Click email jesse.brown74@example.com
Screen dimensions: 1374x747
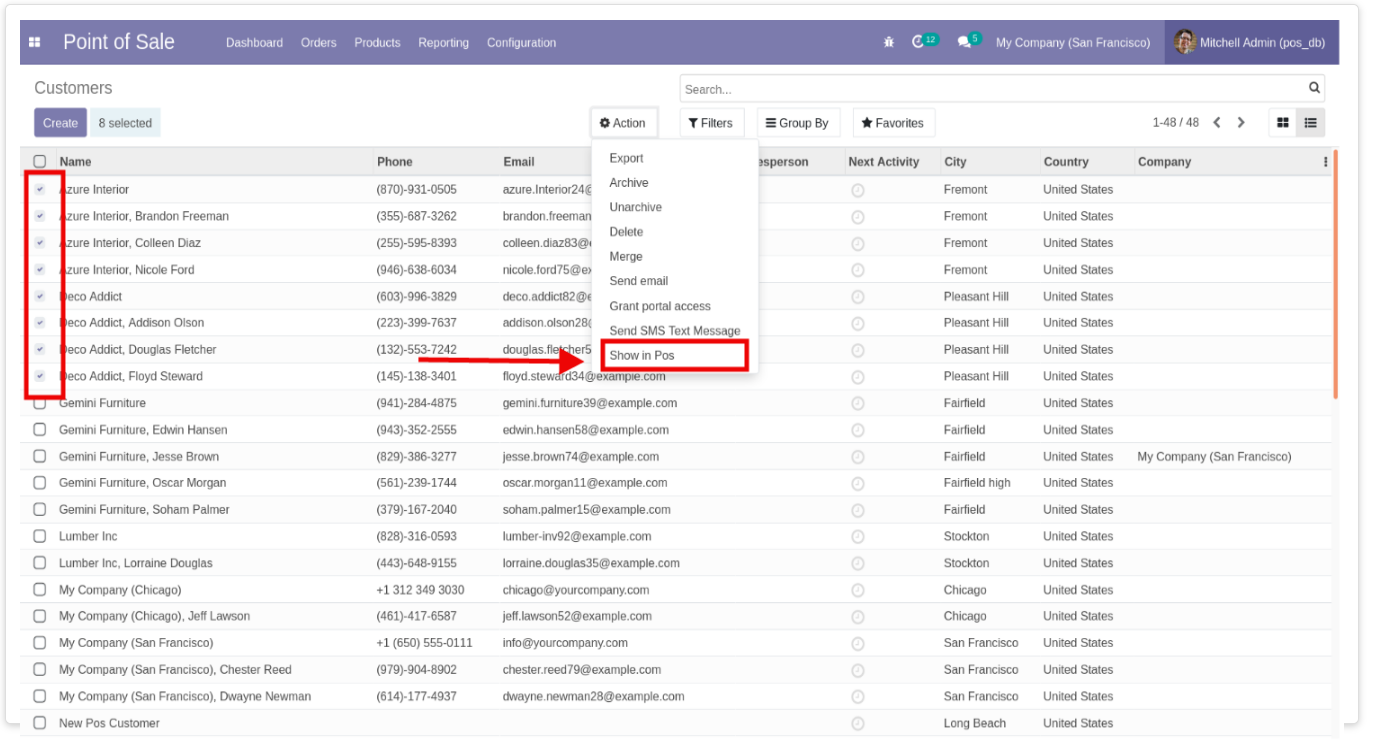(x=581, y=456)
